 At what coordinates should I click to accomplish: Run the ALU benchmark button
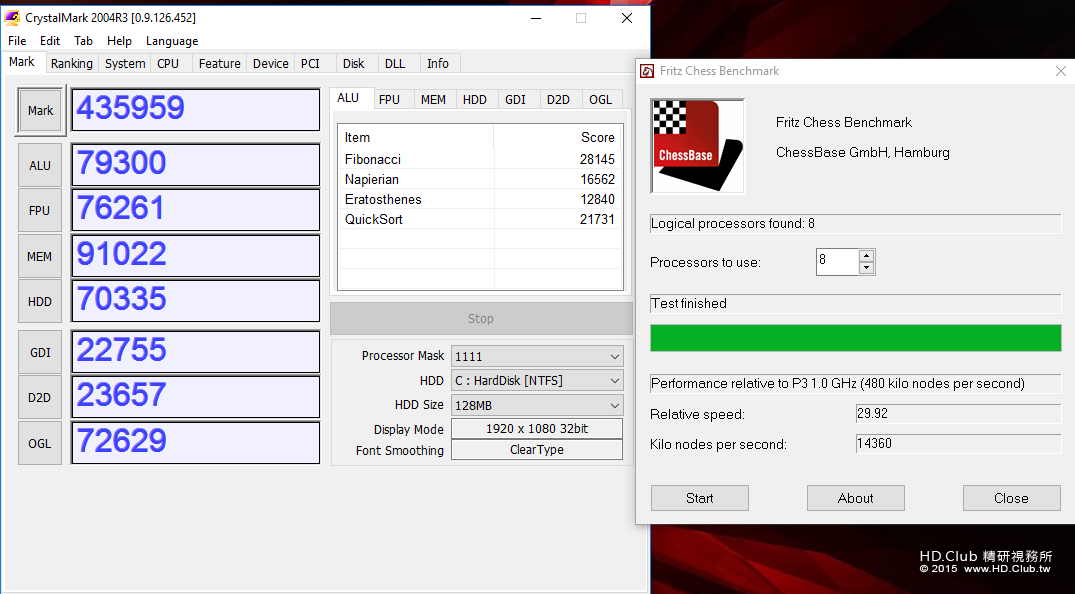(x=40, y=165)
